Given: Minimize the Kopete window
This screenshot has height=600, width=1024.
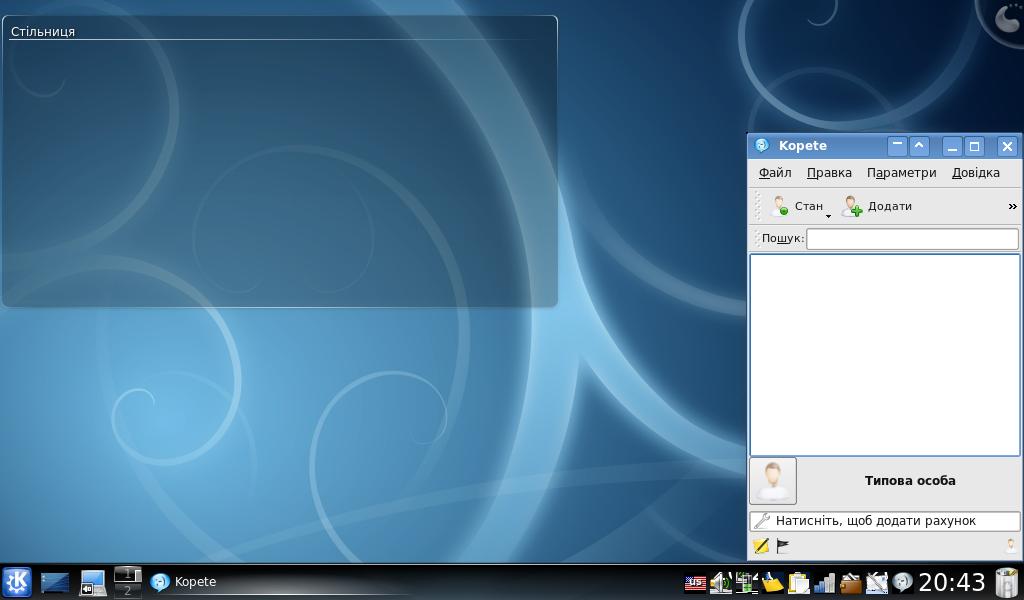Looking at the screenshot, I should [x=952, y=146].
